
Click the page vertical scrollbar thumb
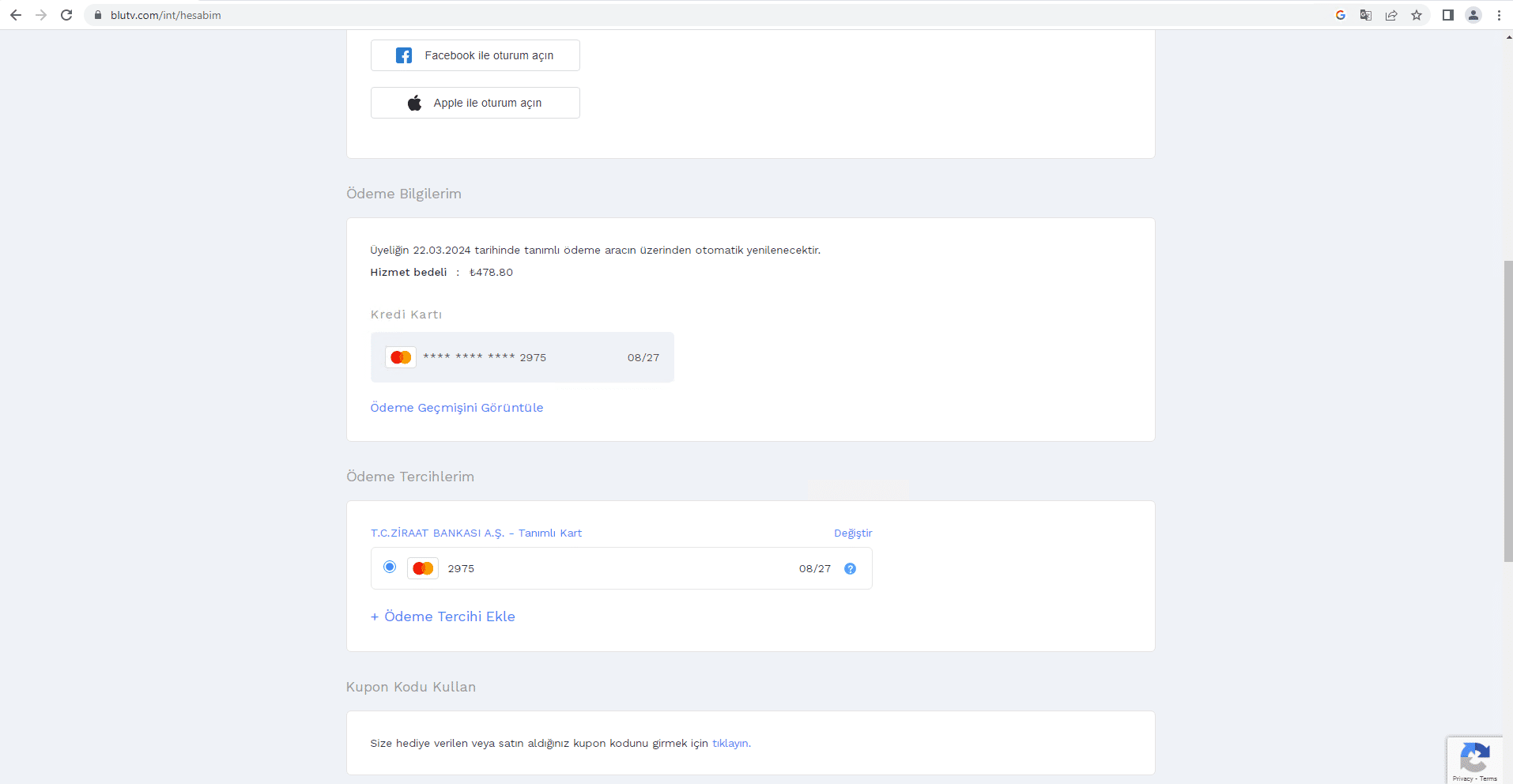click(x=1507, y=411)
